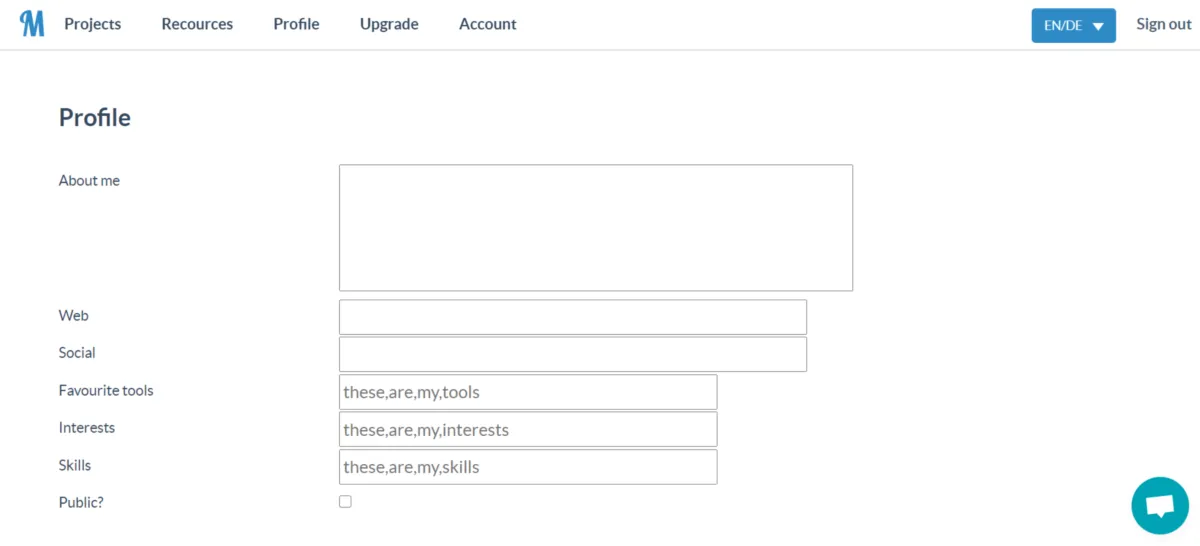Click the Sign out link
This screenshot has height=546, width=1200.
click(x=1163, y=24)
